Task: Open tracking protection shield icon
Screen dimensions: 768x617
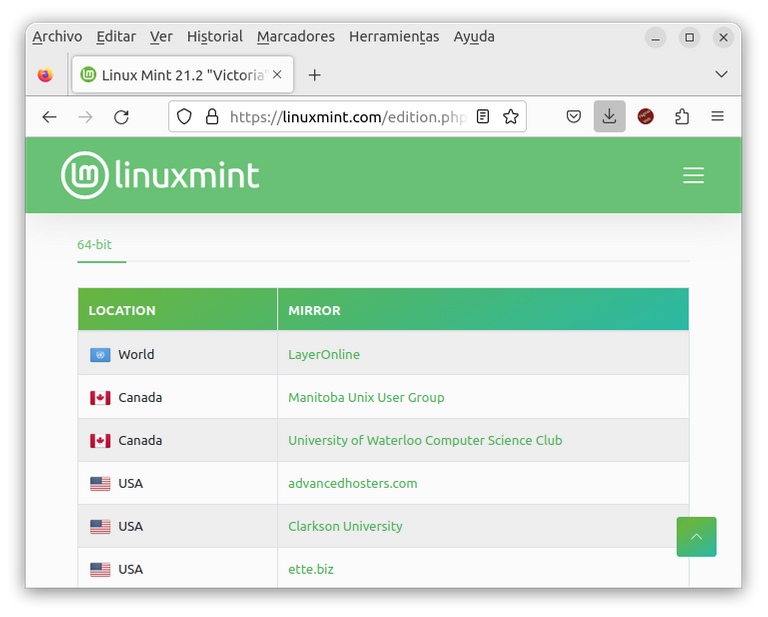Action: click(184, 117)
